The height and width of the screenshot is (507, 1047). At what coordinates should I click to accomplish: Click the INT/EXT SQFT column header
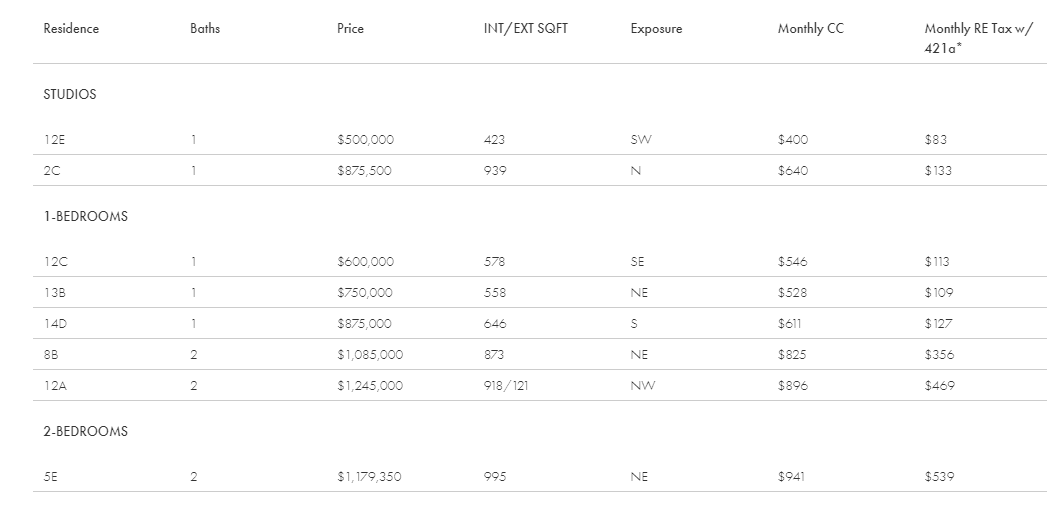click(x=525, y=29)
